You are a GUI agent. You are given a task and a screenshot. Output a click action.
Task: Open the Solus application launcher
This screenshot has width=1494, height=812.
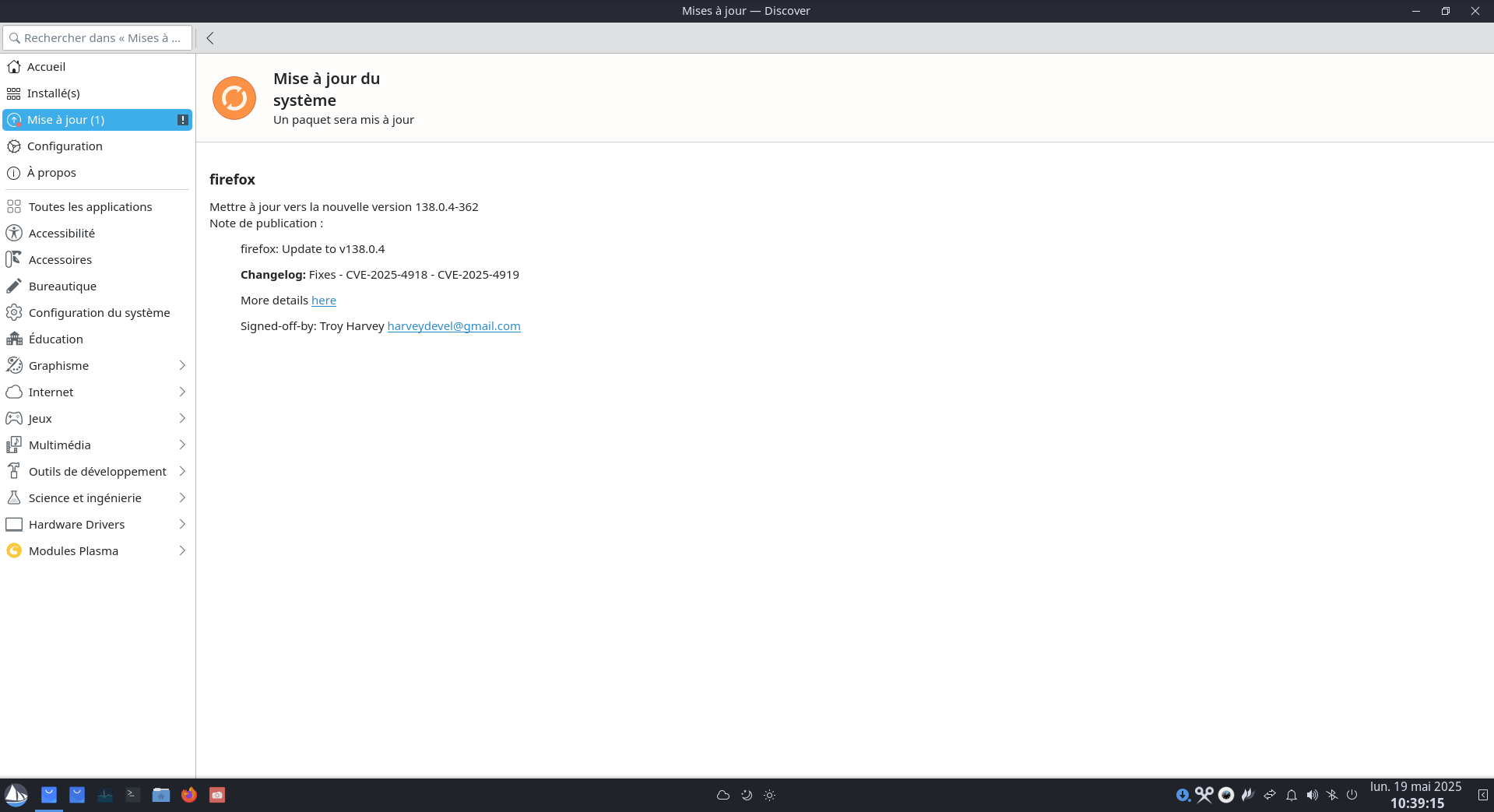click(x=16, y=795)
